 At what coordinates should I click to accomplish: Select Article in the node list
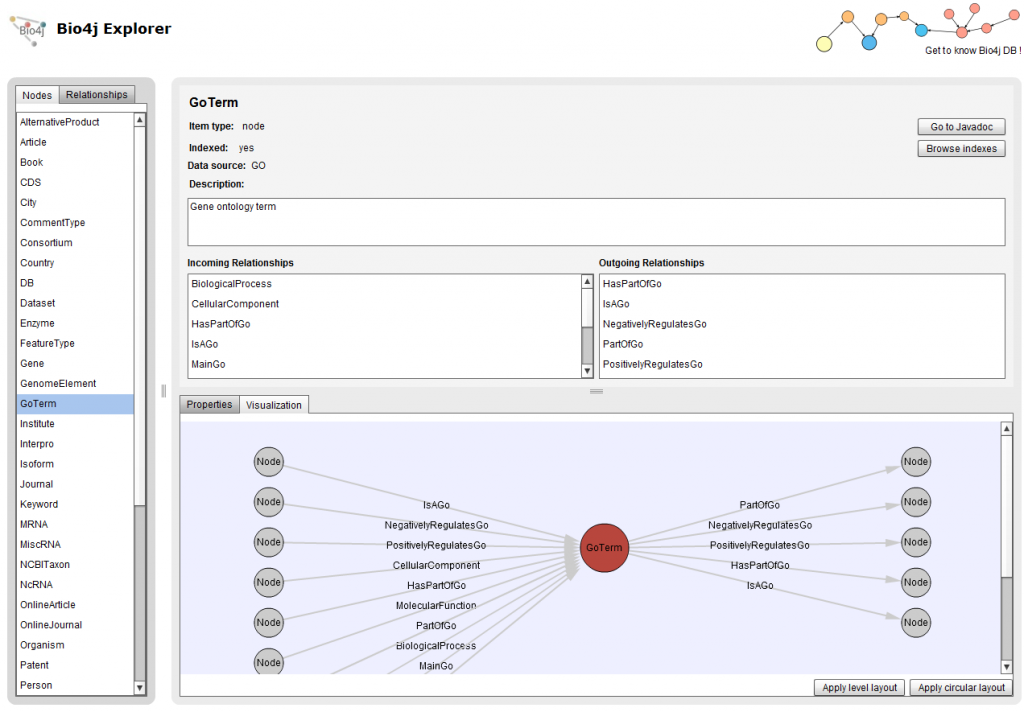(x=75, y=142)
